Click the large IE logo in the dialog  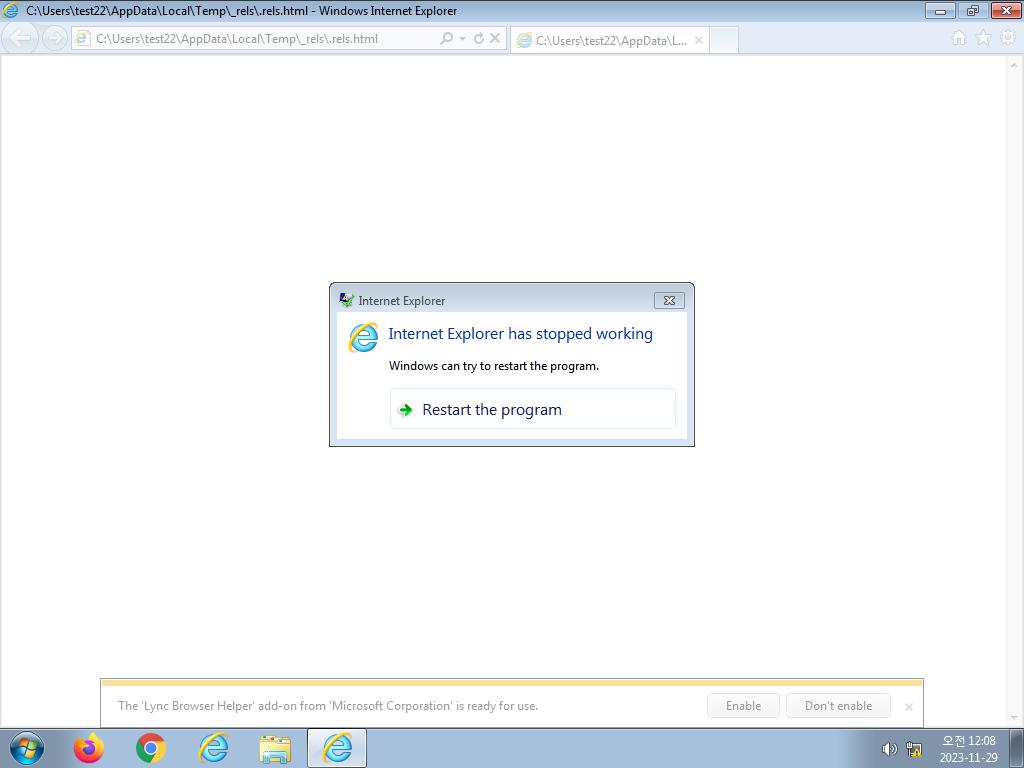pos(363,338)
